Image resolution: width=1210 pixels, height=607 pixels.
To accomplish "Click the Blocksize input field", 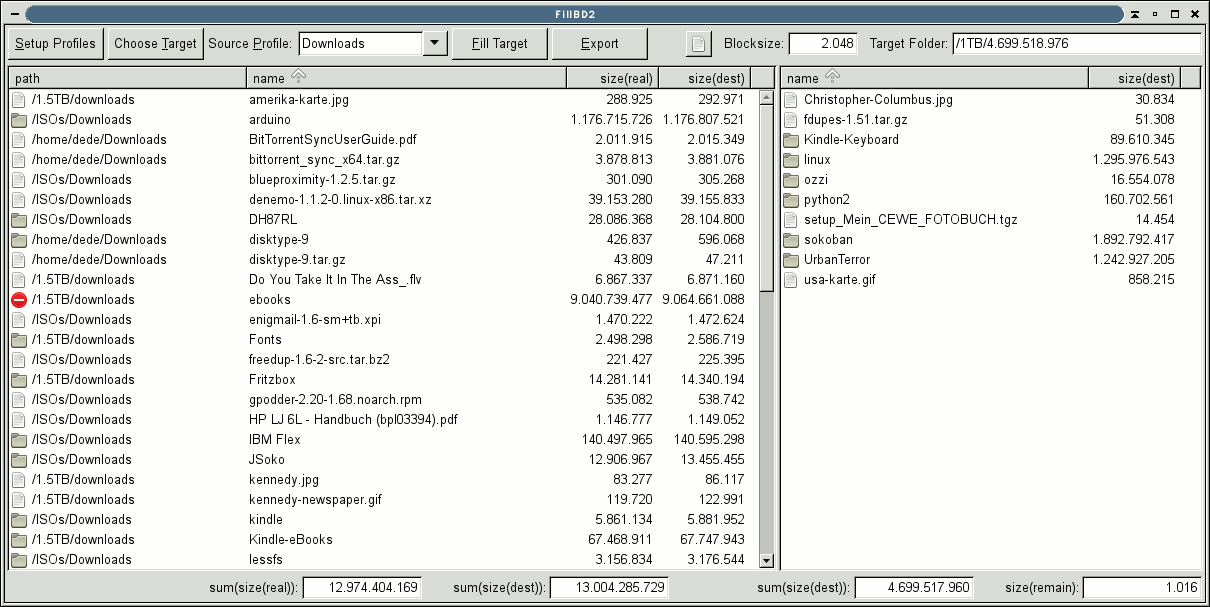I will pyautogui.click(x=823, y=44).
